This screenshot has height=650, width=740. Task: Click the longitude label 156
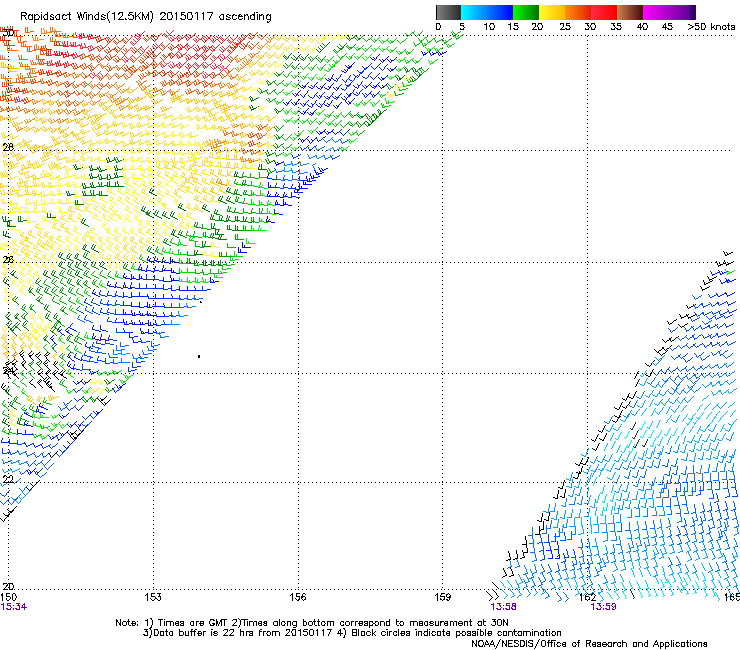[x=298, y=597]
